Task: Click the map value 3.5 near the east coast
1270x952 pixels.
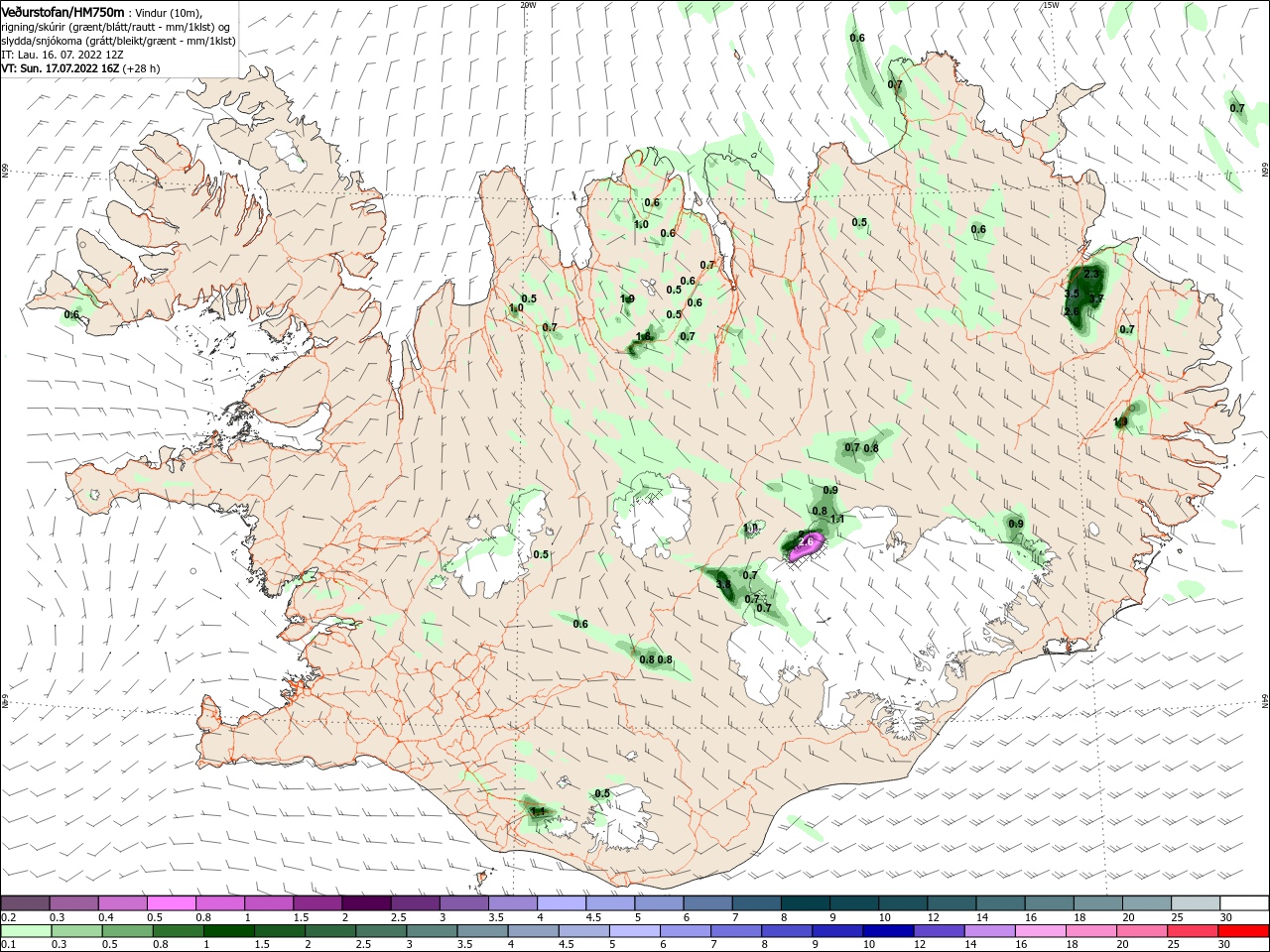Action: click(x=1072, y=295)
